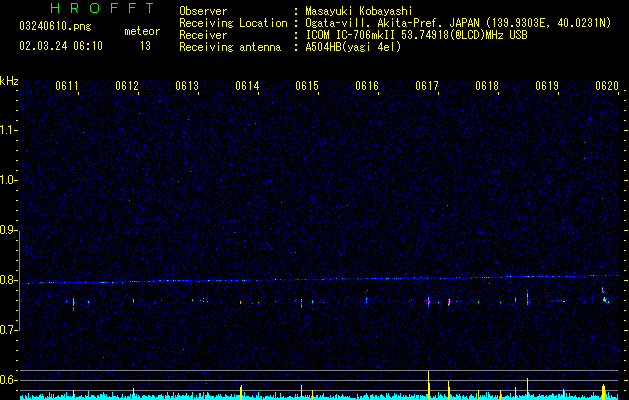Click the 0615 time marker
629x400 pixels.
[307, 86]
